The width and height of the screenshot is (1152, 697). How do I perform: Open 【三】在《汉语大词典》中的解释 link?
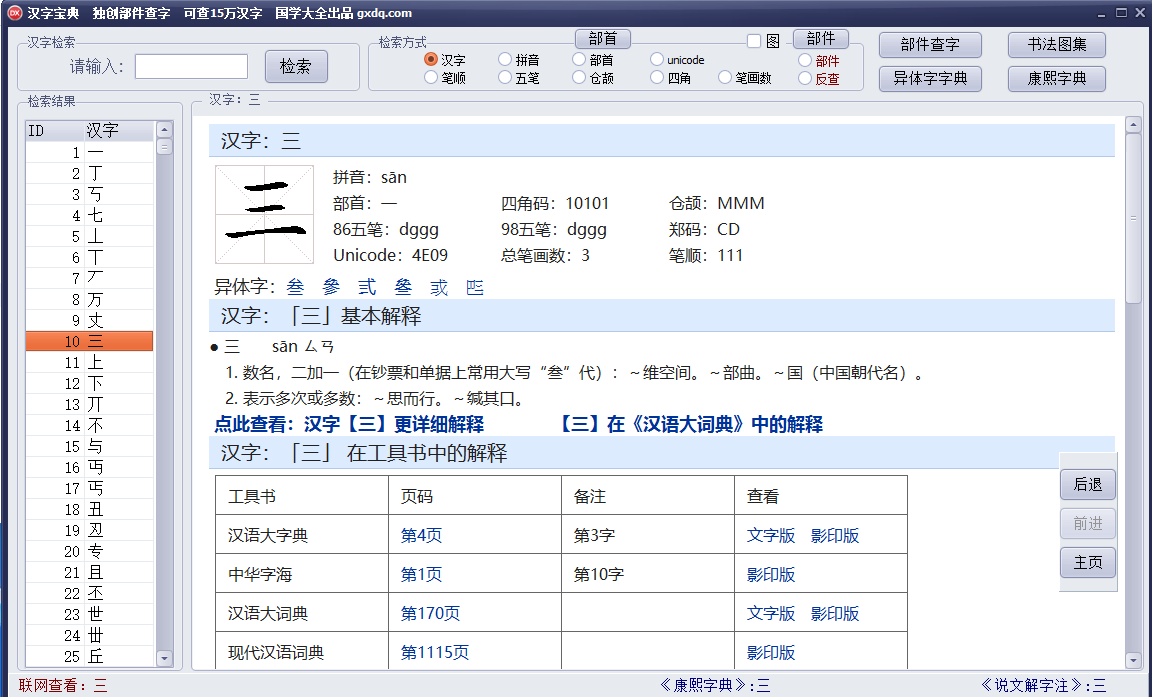[x=691, y=425]
